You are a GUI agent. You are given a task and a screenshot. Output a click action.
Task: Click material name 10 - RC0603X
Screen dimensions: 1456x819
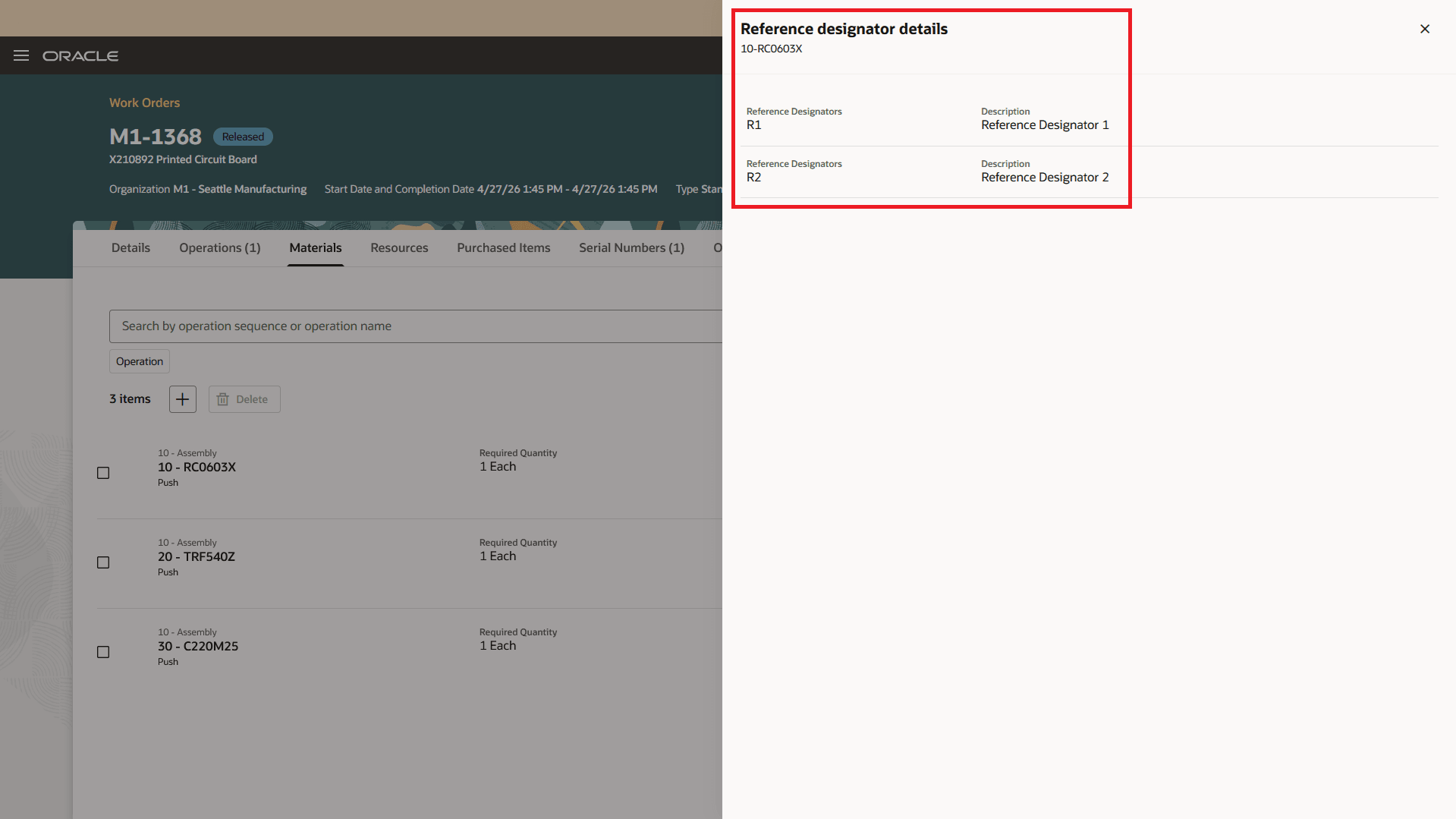coord(197,467)
